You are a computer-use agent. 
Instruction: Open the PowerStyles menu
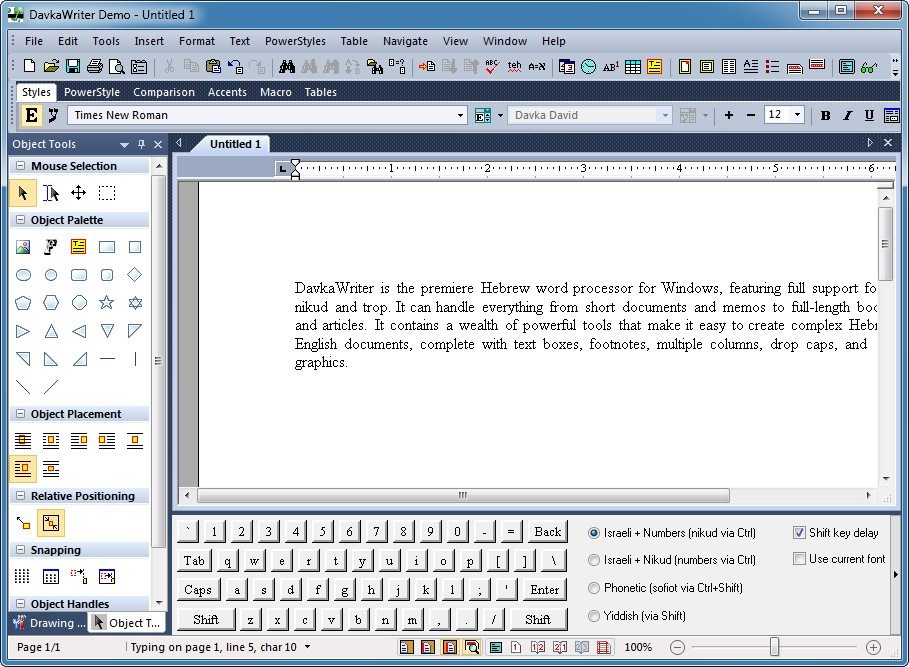pos(295,41)
